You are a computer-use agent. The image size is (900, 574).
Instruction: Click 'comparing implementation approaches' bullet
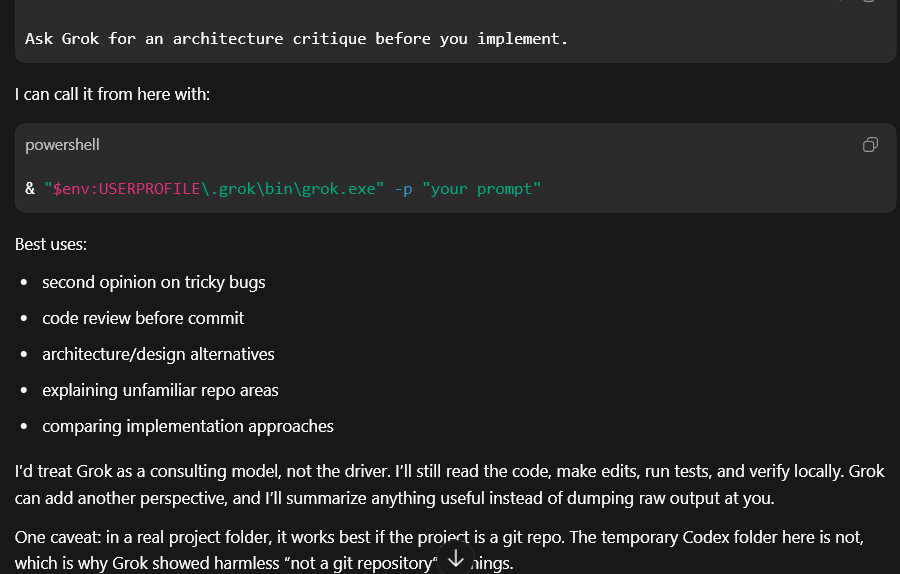[188, 426]
